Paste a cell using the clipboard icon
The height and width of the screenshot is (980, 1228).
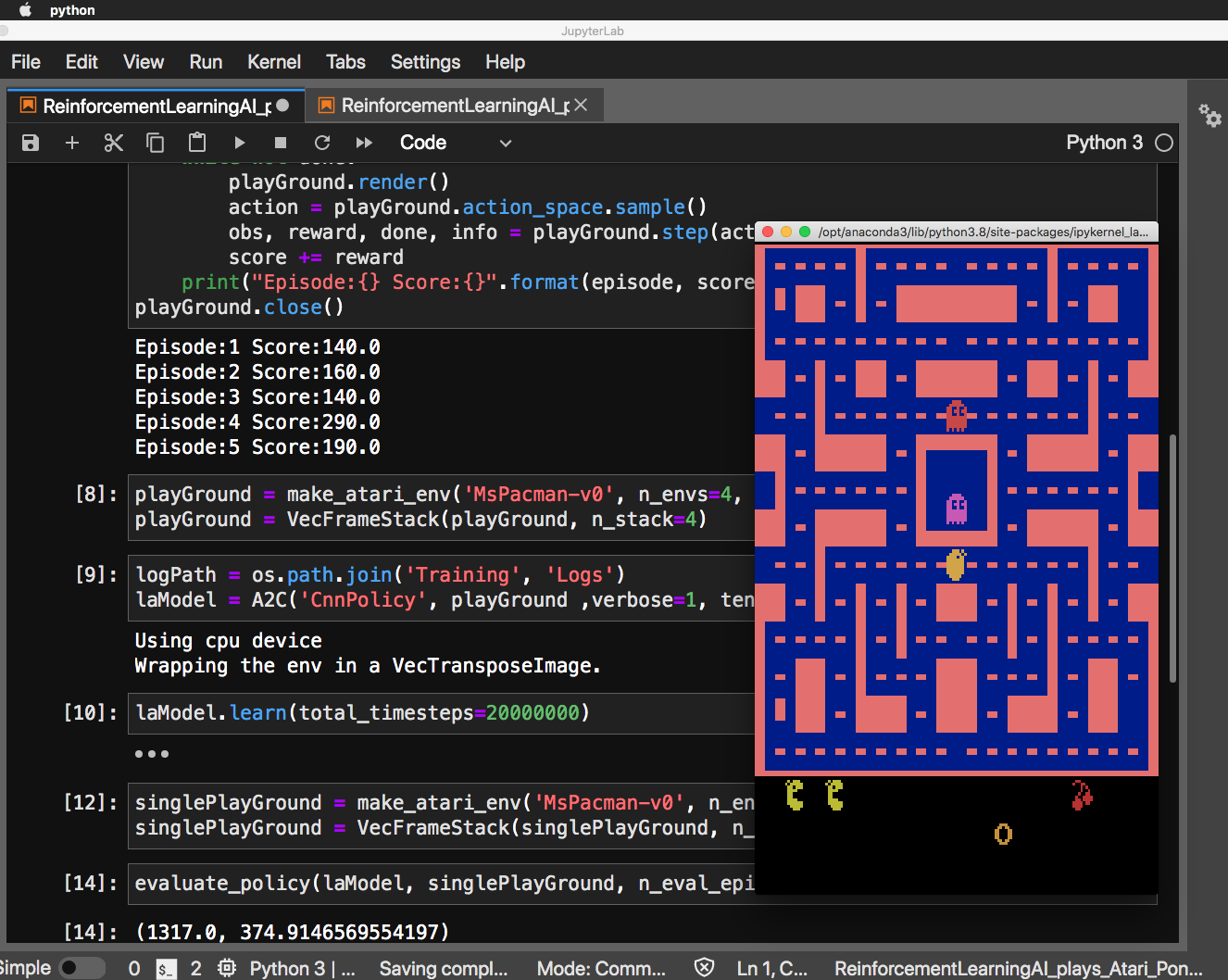(196, 143)
